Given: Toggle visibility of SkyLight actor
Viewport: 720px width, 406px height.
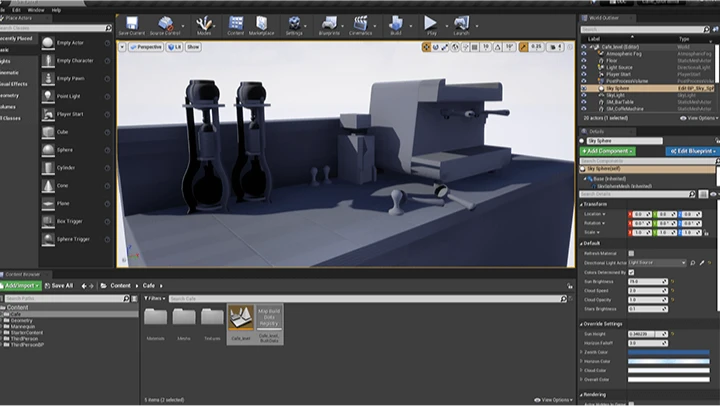Looking at the screenshot, I should (584, 95).
